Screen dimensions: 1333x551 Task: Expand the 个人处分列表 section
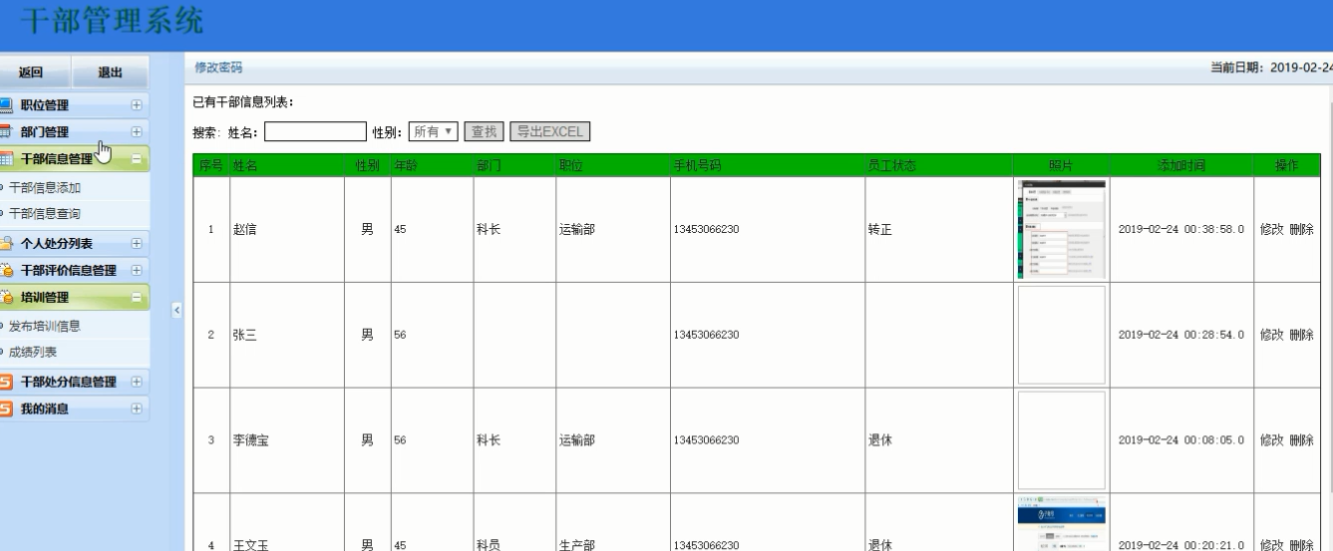[x=136, y=243]
